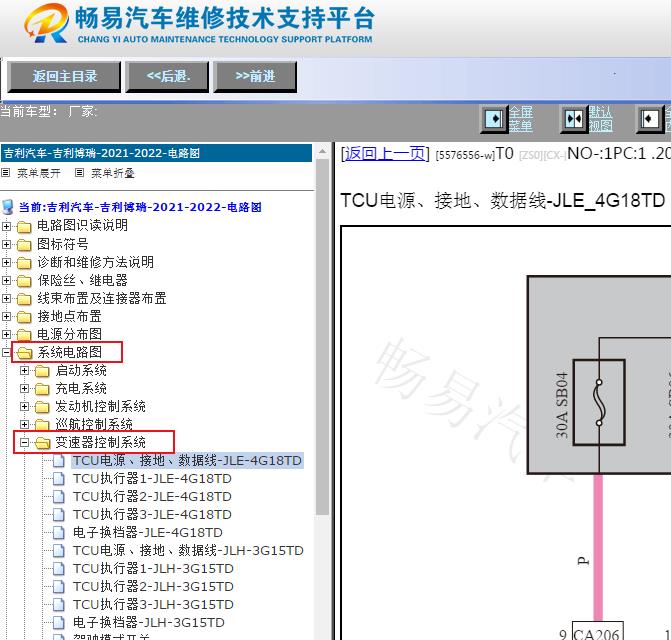This screenshot has width=671, height=640.
Task: Open the 电子换档器-JLE-4G18TD diagram
Action: [x=148, y=532]
